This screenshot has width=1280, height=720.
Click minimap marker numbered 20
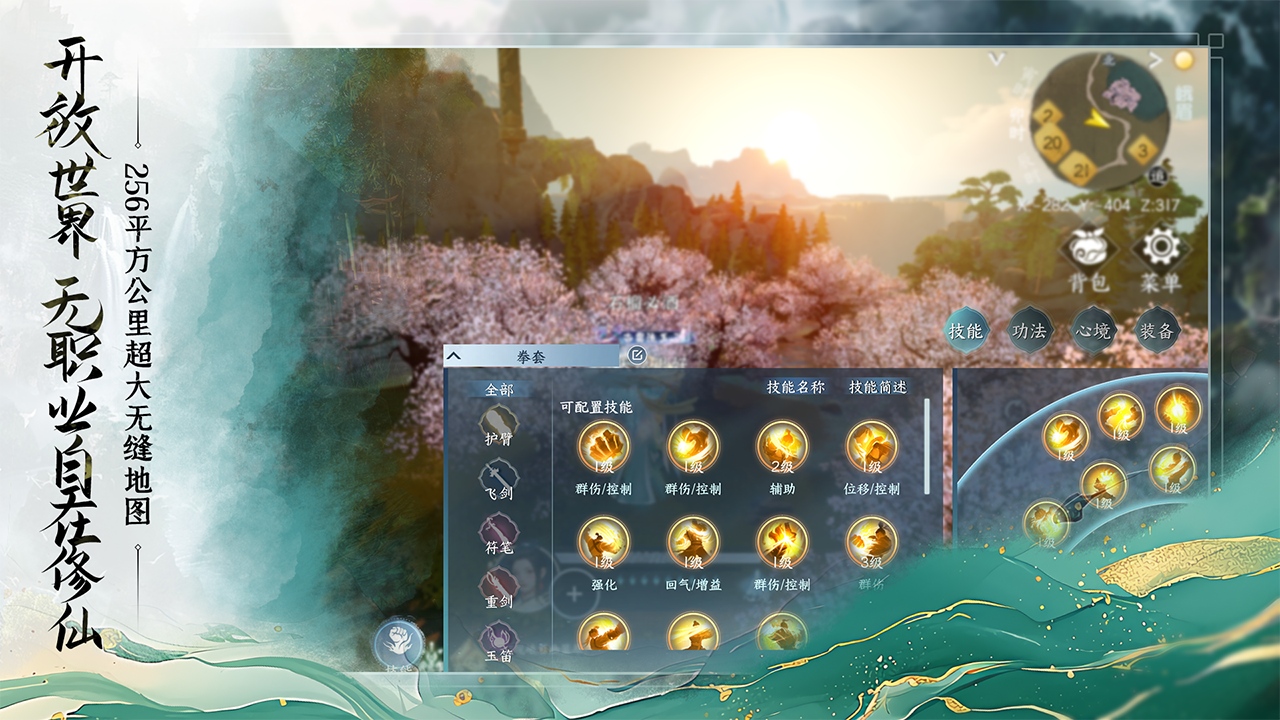tap(1052, 144)
